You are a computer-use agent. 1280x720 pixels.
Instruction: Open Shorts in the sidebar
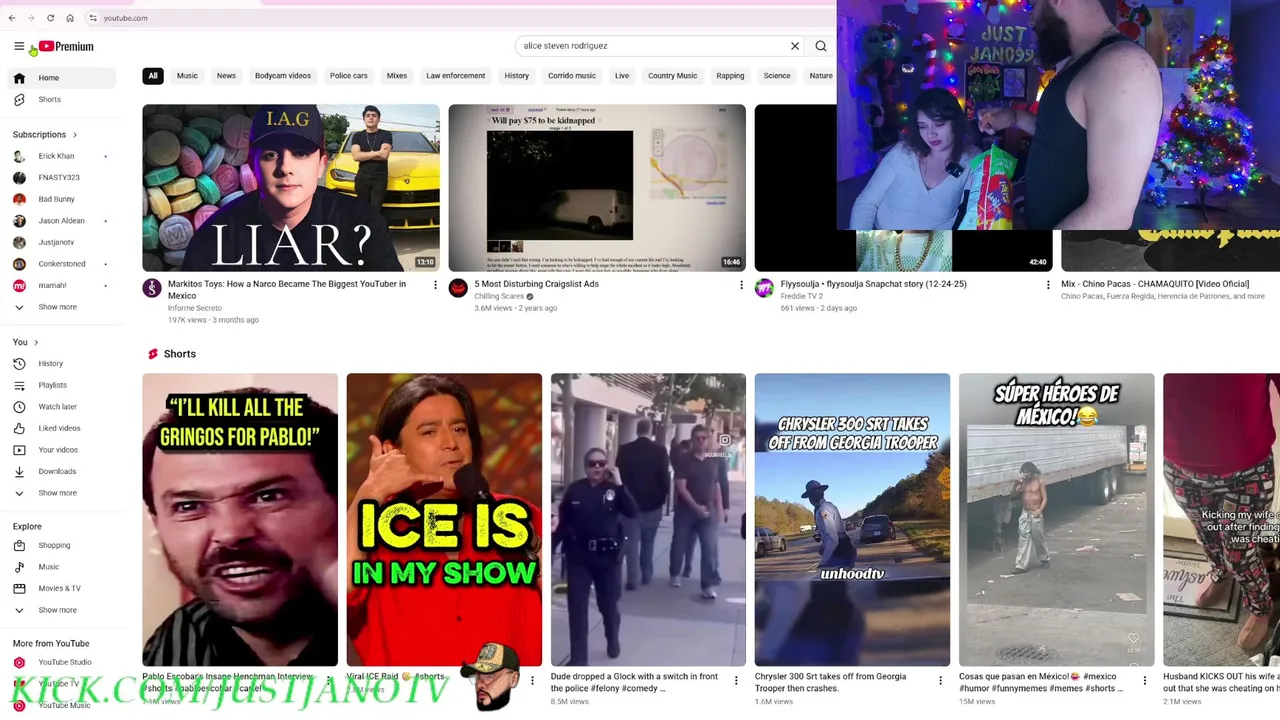point(60,99)
